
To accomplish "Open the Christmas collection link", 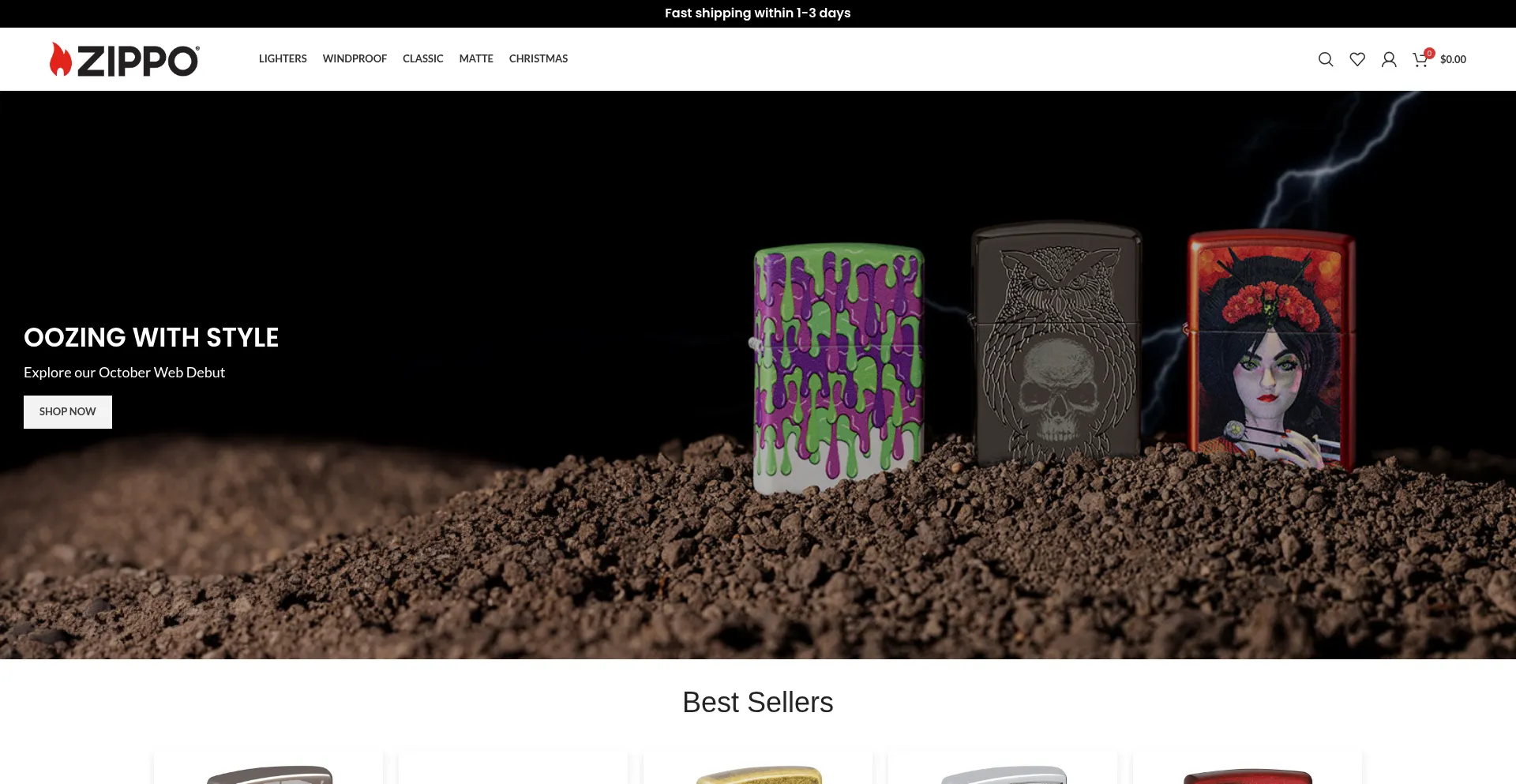I will point(538,58).
